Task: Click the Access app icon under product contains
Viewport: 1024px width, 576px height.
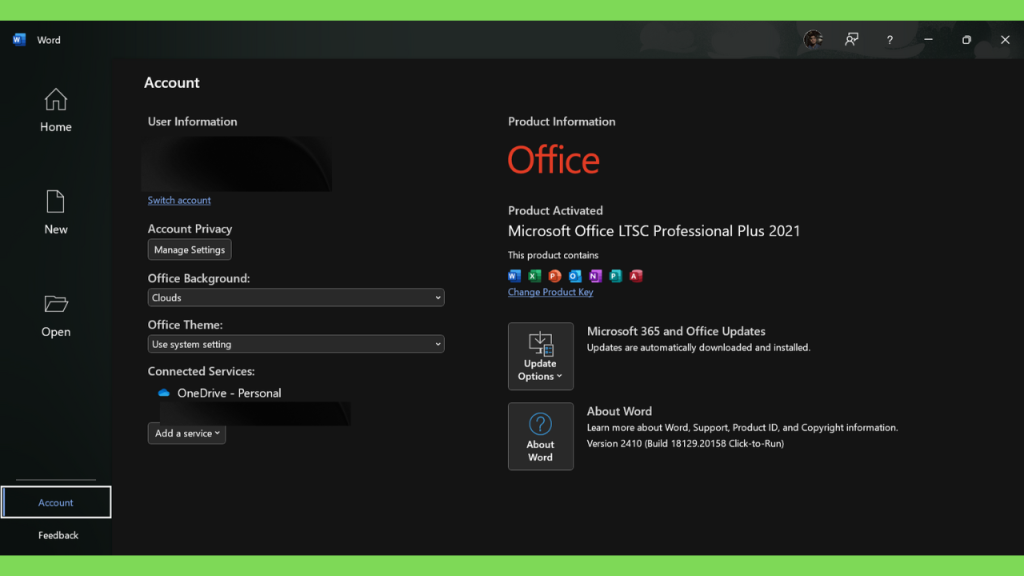Action: coord(636,276)
